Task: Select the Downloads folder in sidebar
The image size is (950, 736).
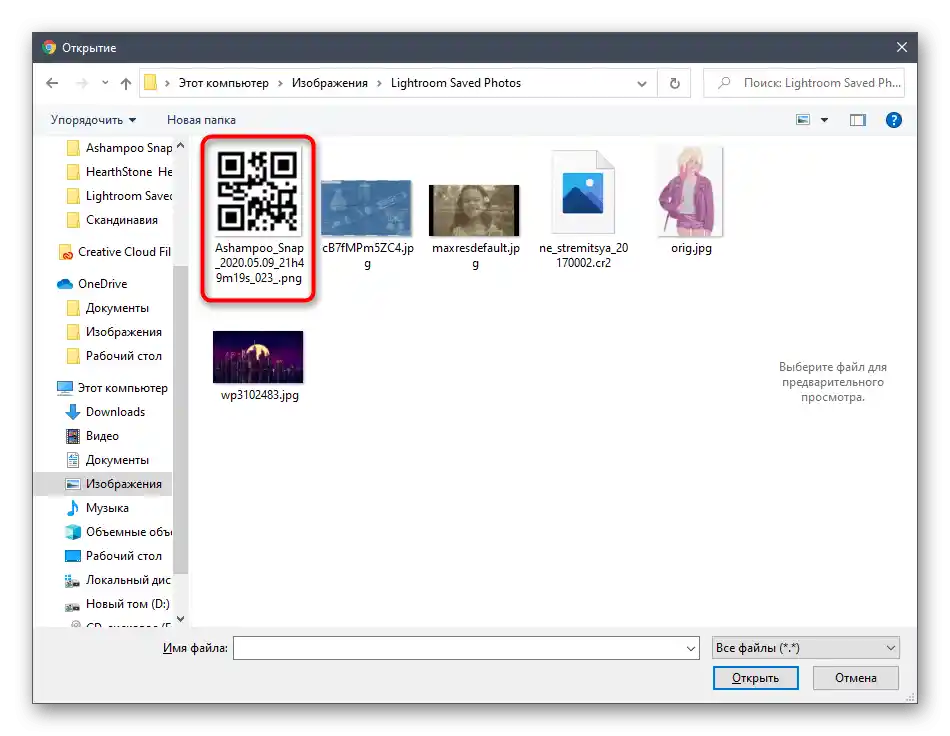Action: coord(115,412)
